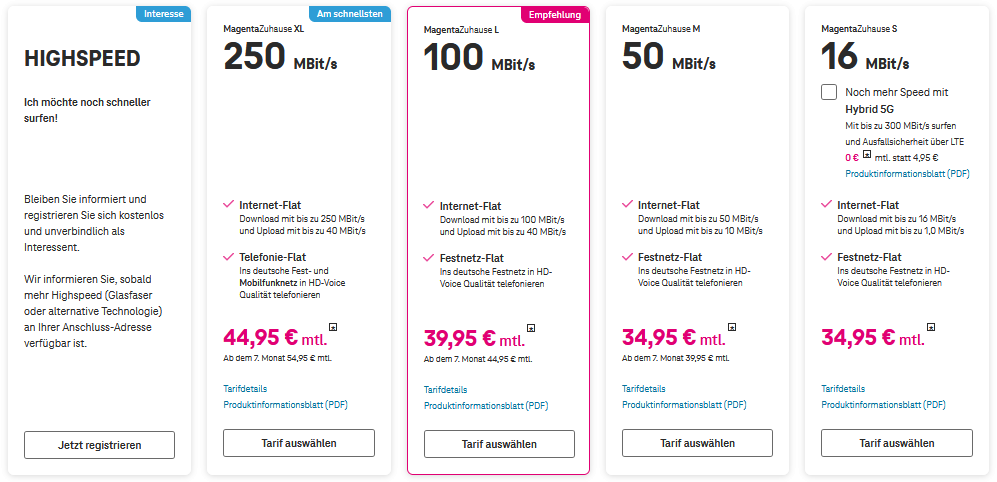This screenshot has width=997, height=482.
Task: Click footnote icon beside 39,95 € price
Action: [x=531, y=328]
